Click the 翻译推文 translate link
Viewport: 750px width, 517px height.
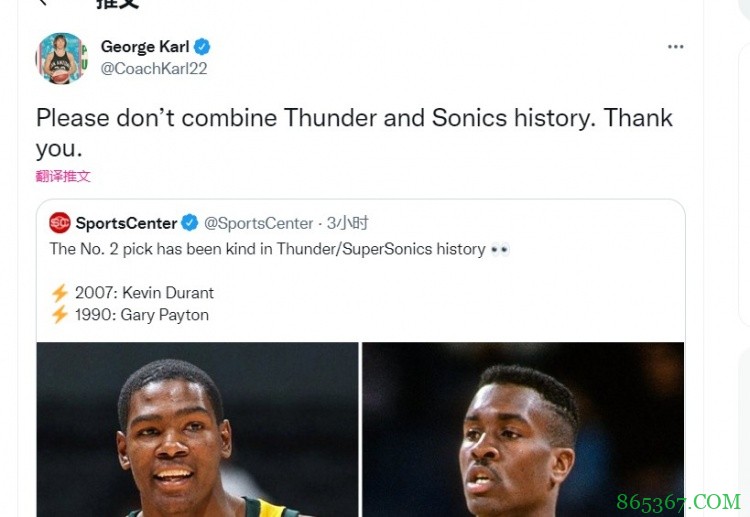[x=63, y=176]
